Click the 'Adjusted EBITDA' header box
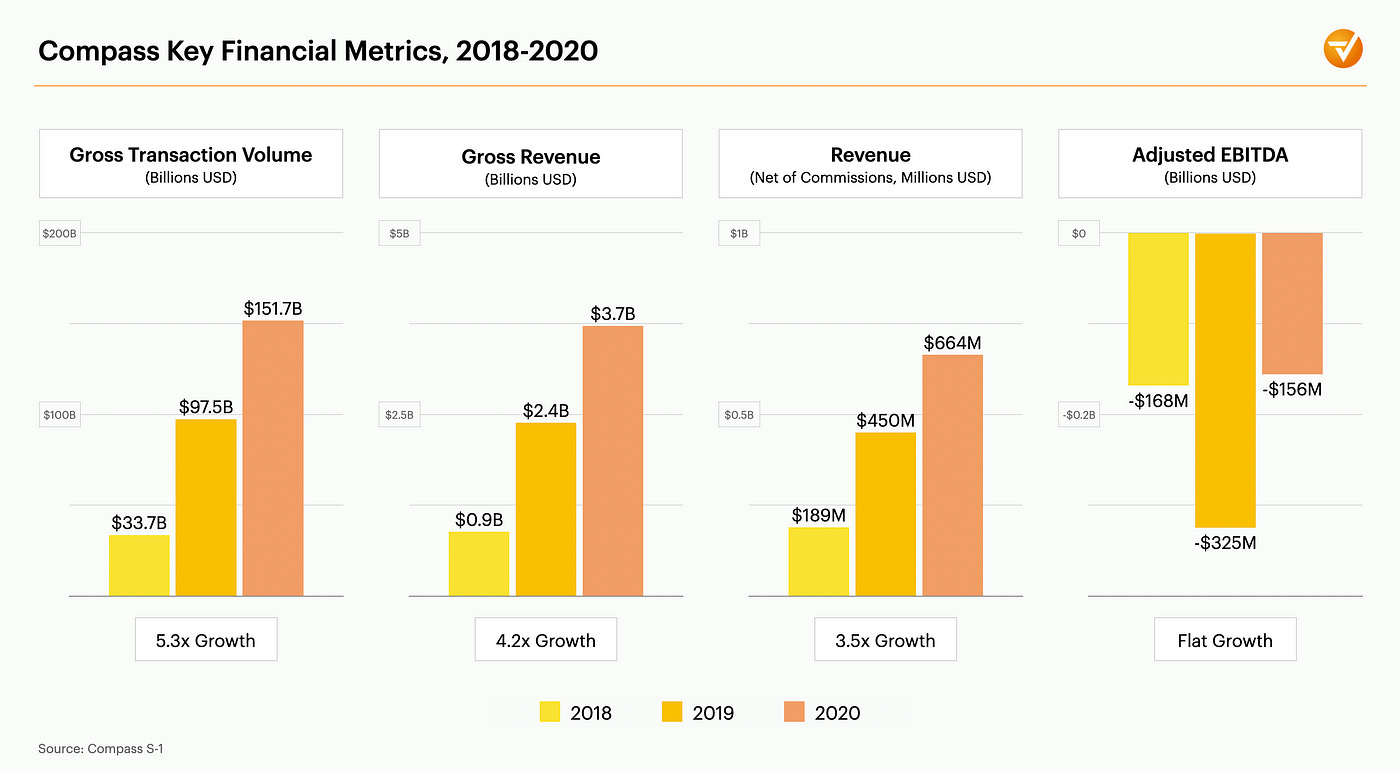 pos(1210,163)
